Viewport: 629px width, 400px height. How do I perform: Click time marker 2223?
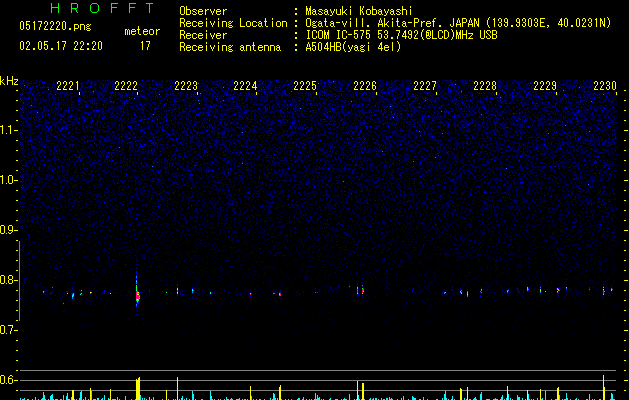(x=186, y=85)
